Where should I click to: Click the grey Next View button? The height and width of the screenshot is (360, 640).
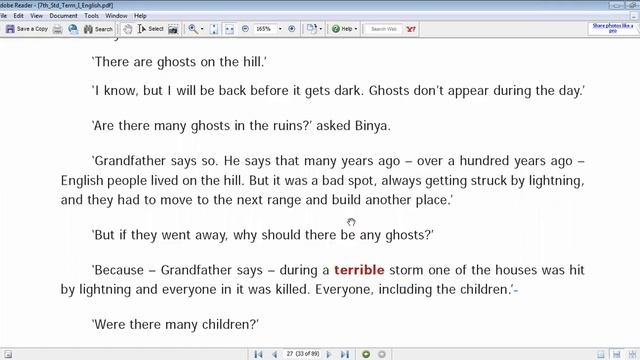(x=382, y=354)
